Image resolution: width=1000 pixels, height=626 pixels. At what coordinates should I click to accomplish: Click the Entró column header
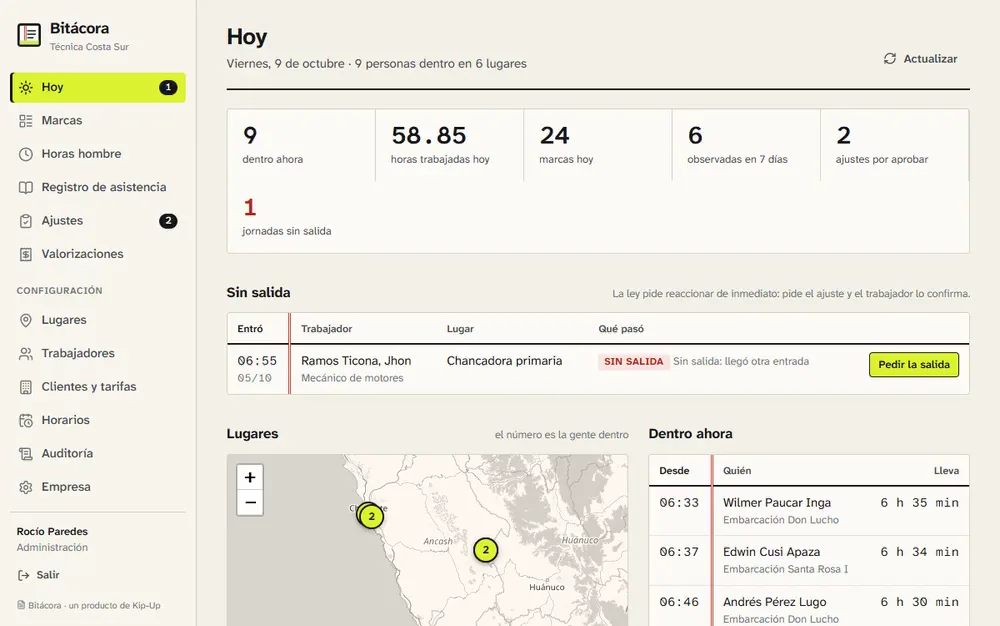[x=250, y=329]
